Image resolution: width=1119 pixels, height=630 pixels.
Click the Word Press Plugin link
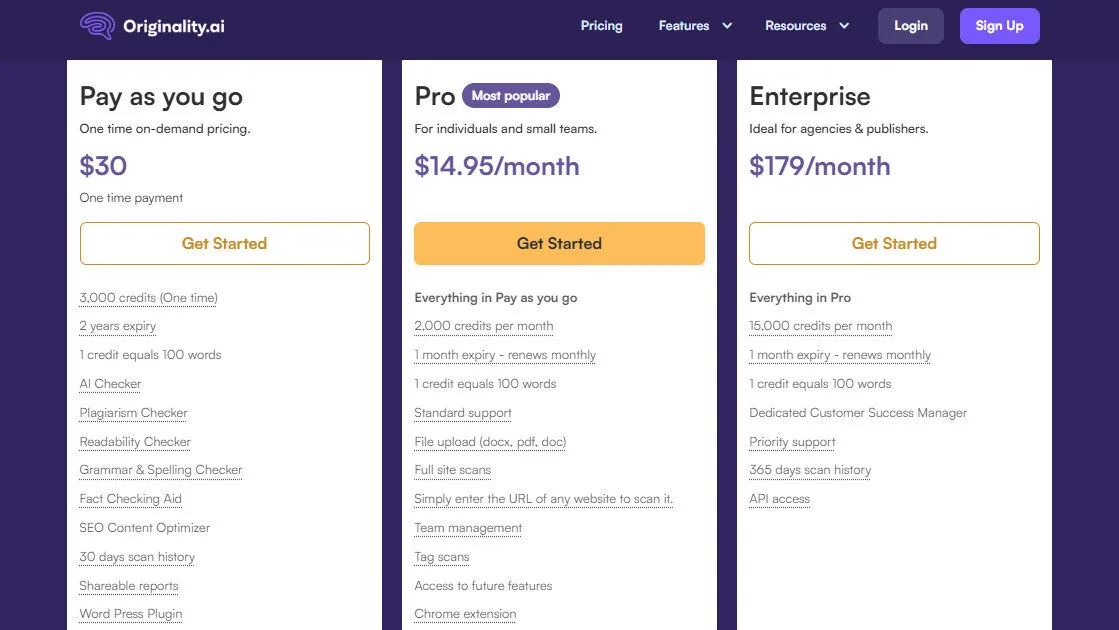(130, 613)
